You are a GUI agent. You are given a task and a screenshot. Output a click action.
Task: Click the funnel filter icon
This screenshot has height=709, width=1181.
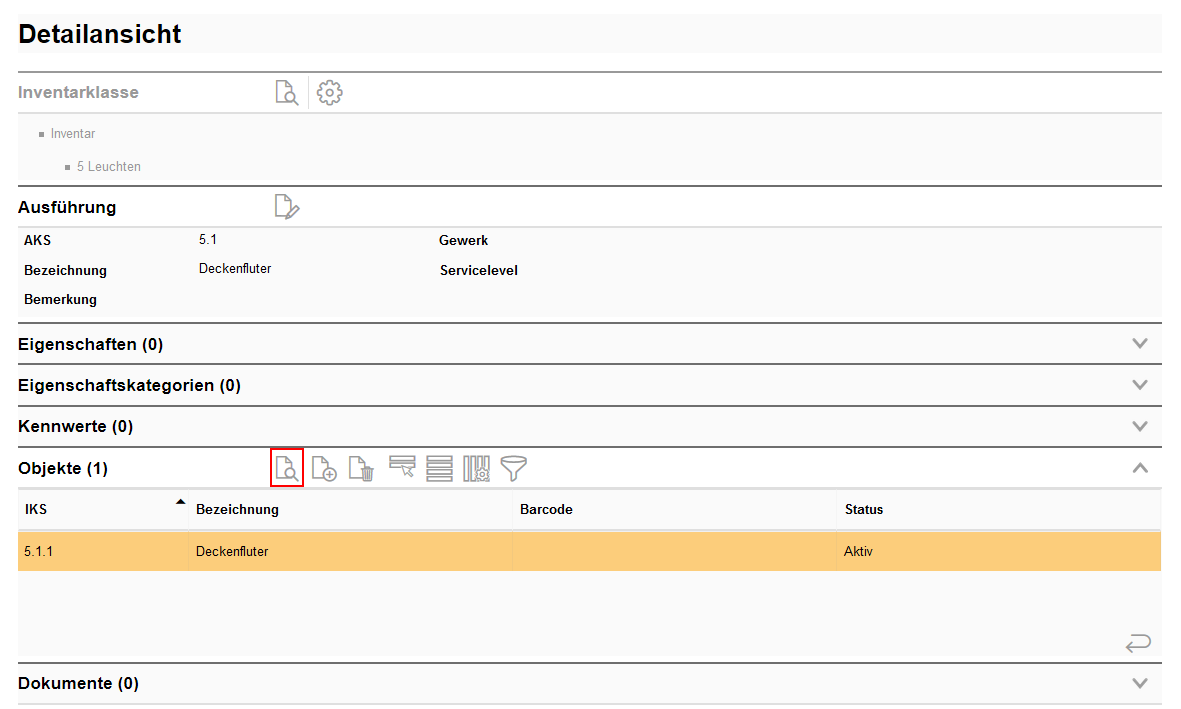tap(514, 468)
